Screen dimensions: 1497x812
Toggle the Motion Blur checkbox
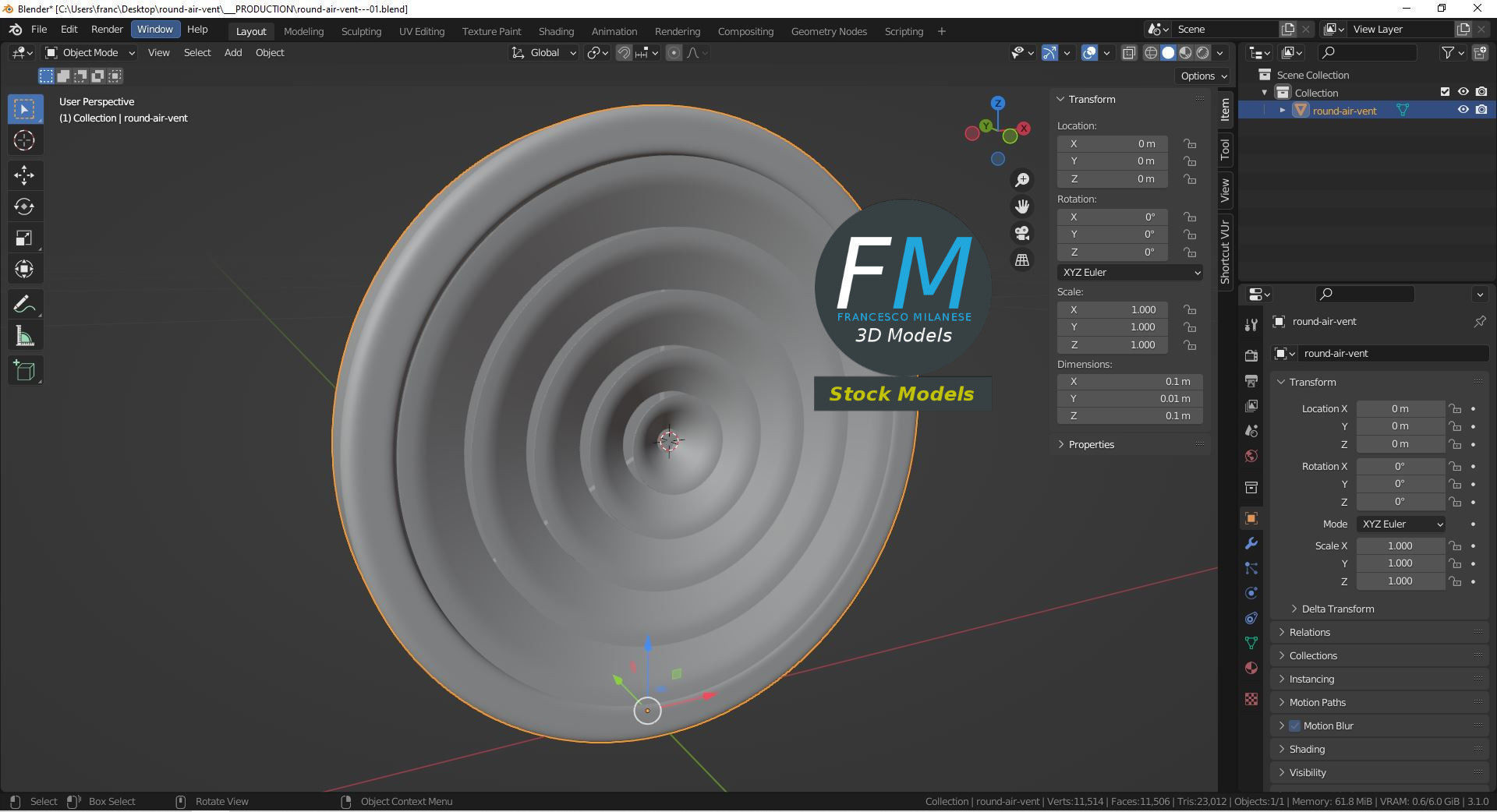(x=1294, y=726)
